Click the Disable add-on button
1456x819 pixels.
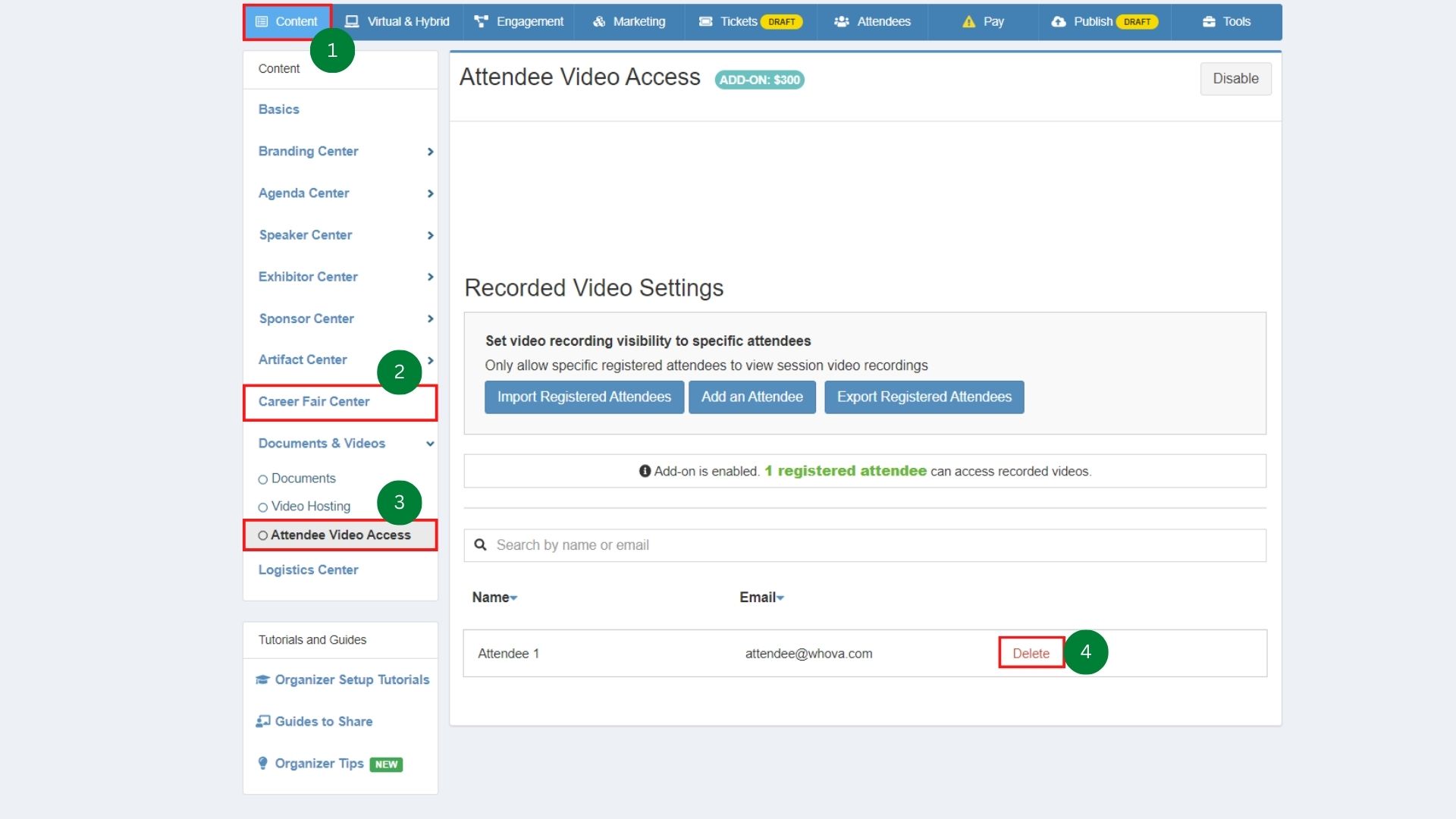pos(1235,79)
